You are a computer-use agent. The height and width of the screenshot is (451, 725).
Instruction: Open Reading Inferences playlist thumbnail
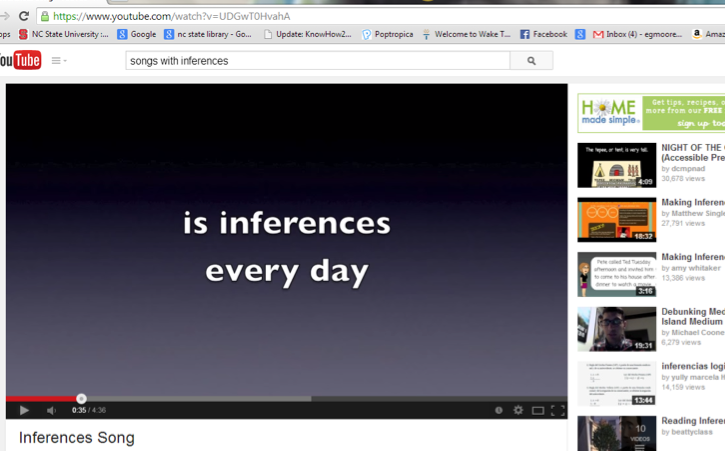(616, 434)
